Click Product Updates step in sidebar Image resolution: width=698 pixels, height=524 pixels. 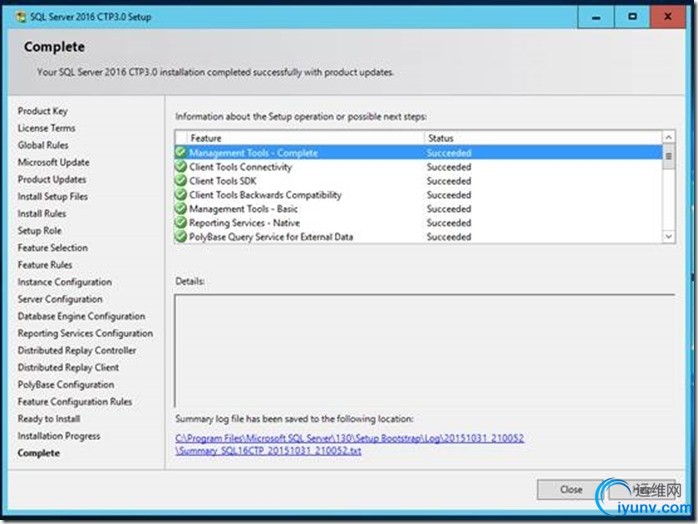tap(52, 179)
